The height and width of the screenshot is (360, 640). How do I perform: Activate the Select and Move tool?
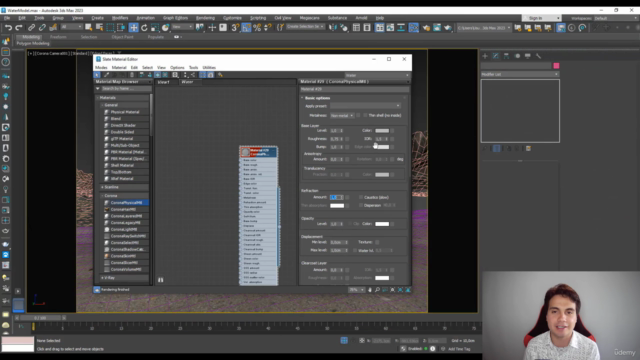(x=133, y=28)
